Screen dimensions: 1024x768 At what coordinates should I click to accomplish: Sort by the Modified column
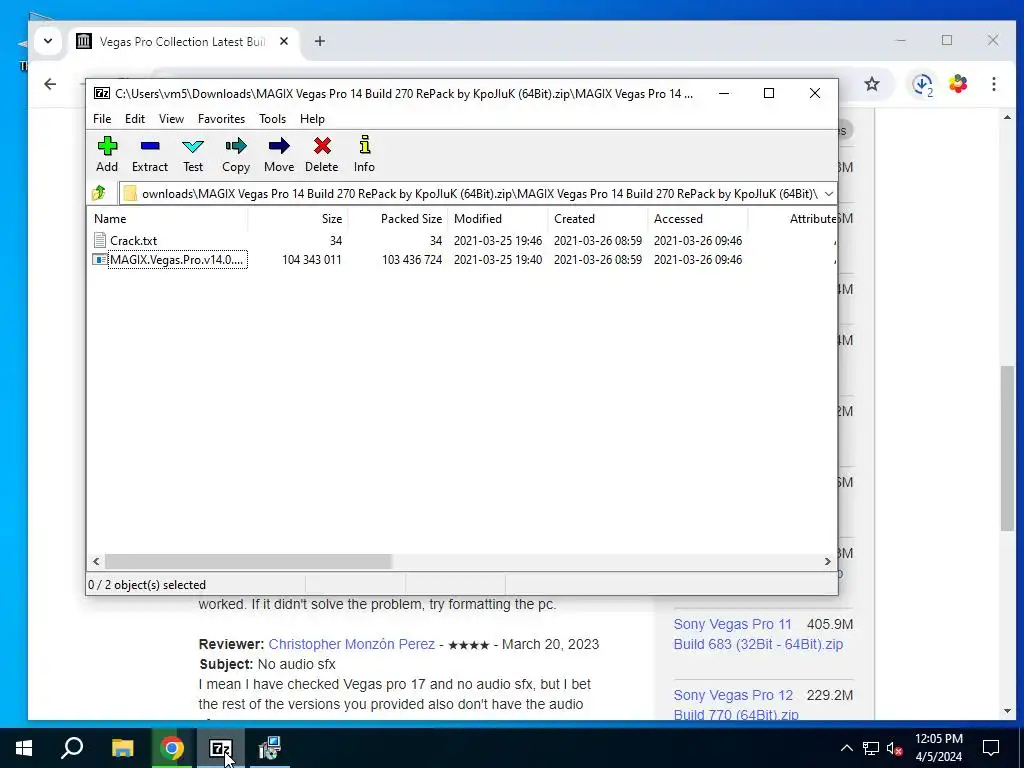[498, 219]
